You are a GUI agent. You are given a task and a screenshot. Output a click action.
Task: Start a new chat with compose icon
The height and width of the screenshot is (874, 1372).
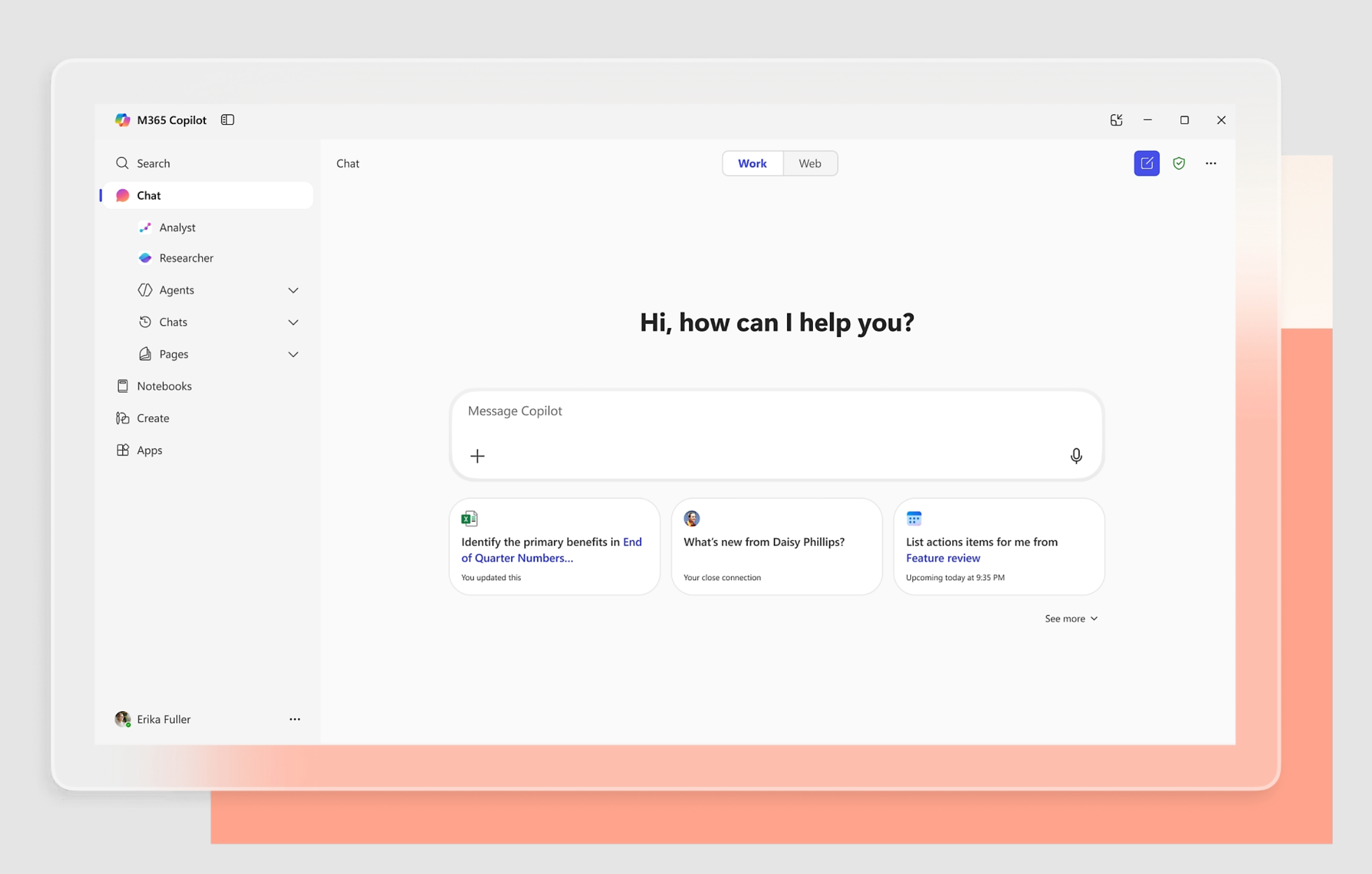1146,163
